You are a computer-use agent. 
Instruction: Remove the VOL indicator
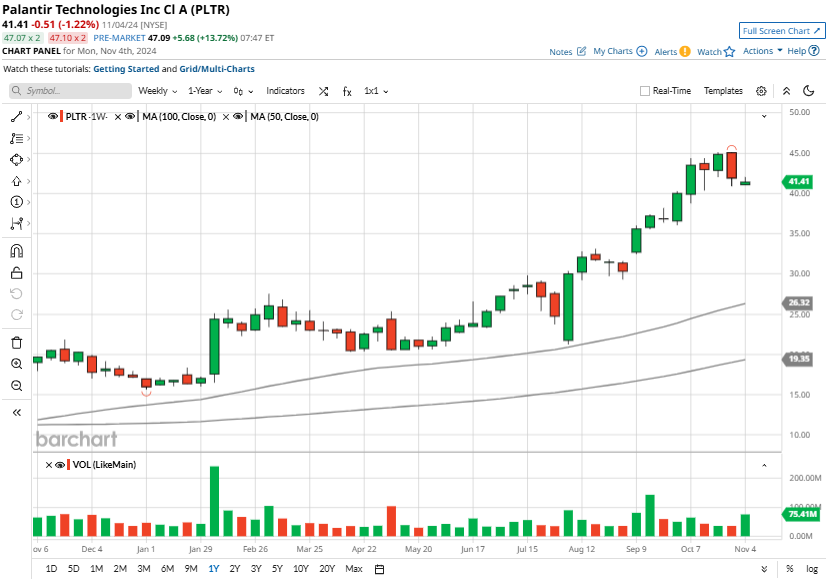[49, 465]
